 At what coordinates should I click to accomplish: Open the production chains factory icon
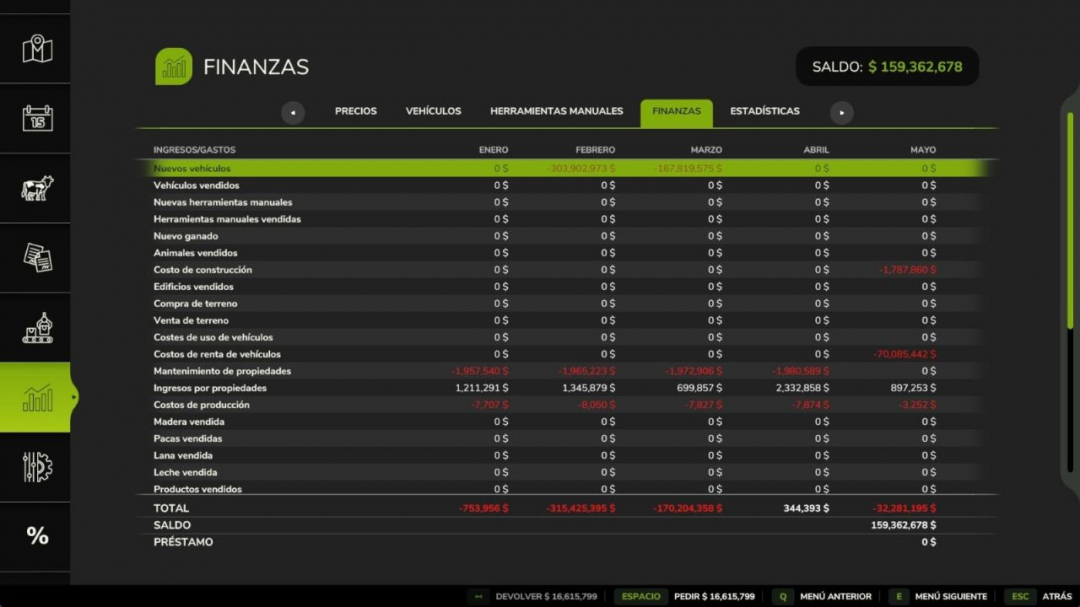pos(37,328)
